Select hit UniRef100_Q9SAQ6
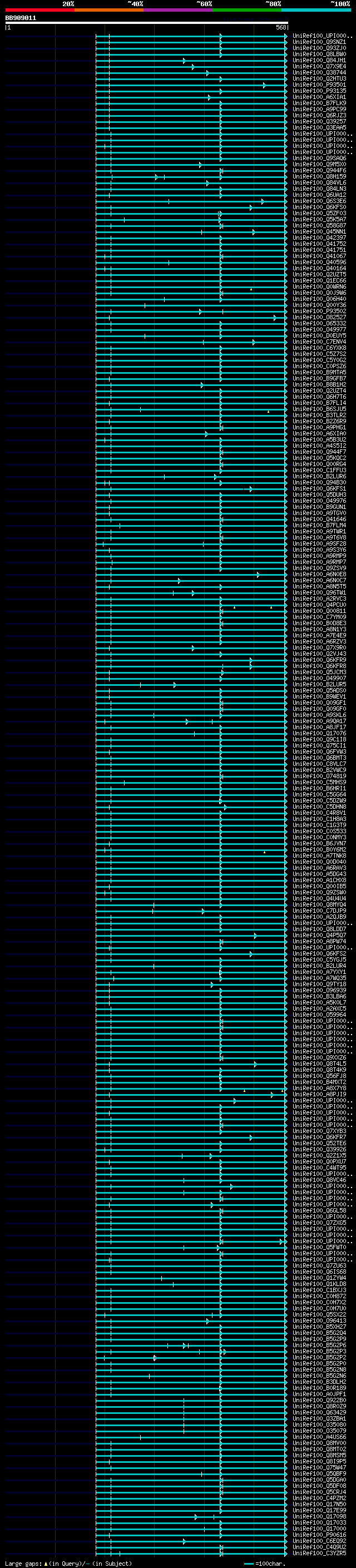Viewport: 356px width, 1568px height. [x=319, y=159]
